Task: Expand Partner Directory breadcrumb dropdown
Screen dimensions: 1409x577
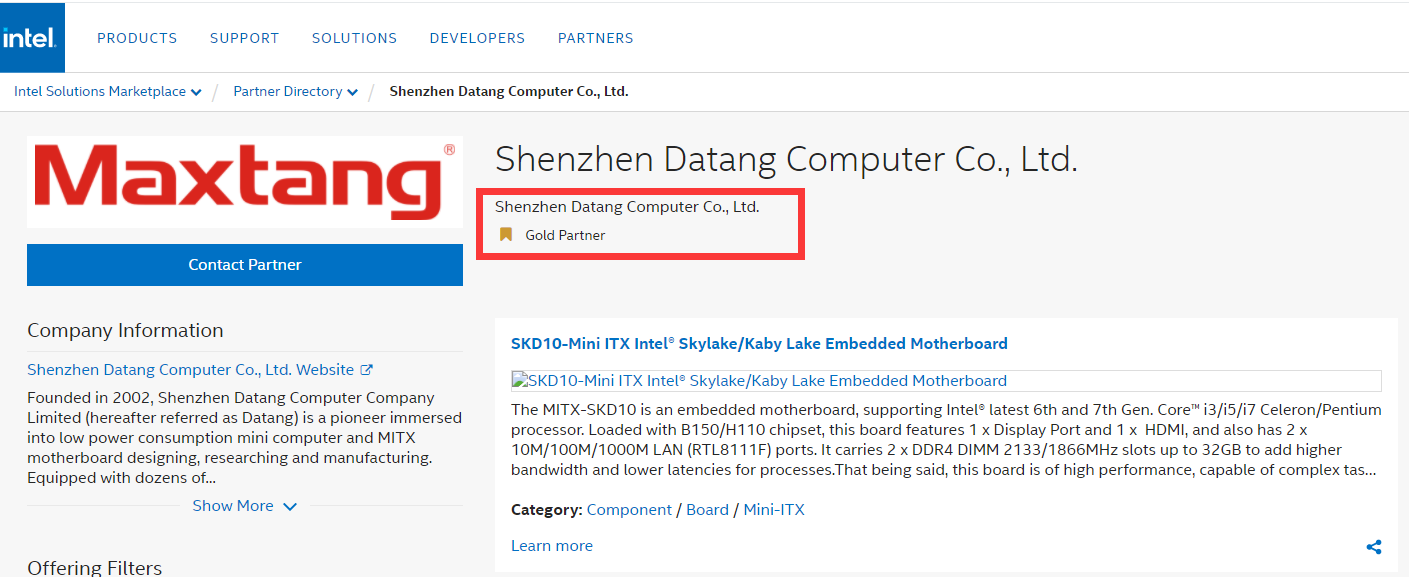Action: click(352, 92)
